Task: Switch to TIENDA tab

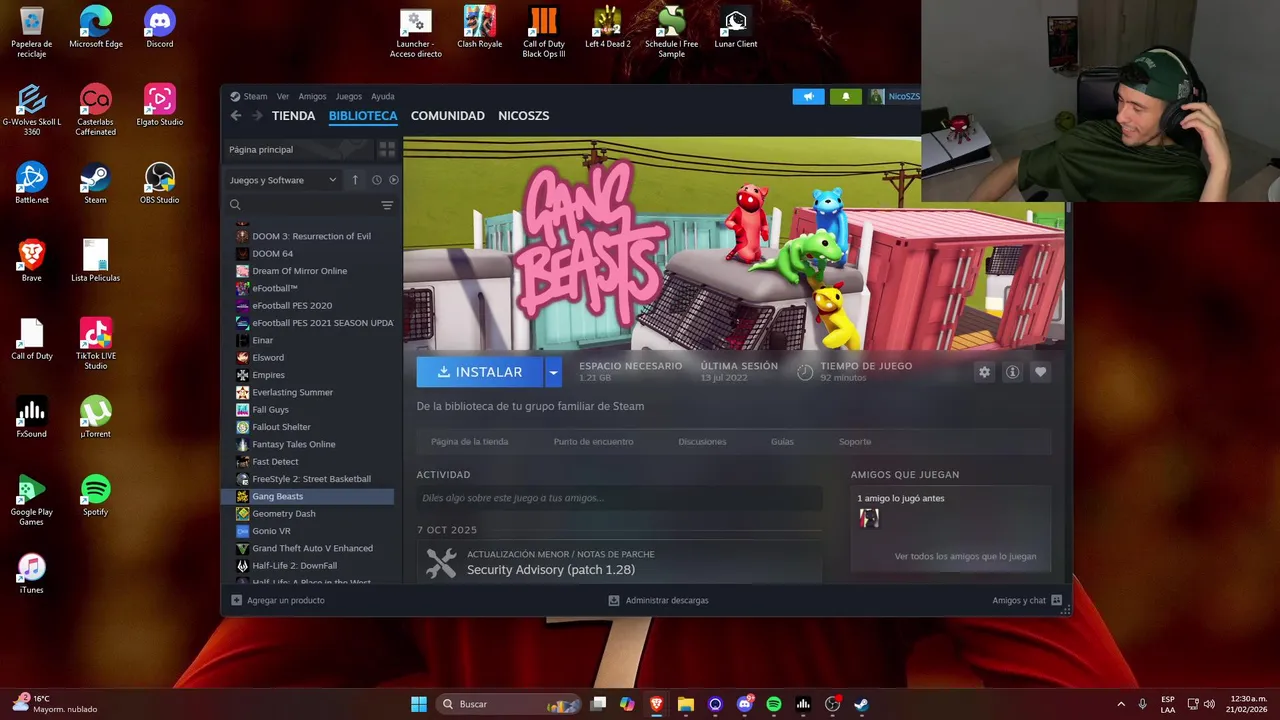Action: coord(294,116)
